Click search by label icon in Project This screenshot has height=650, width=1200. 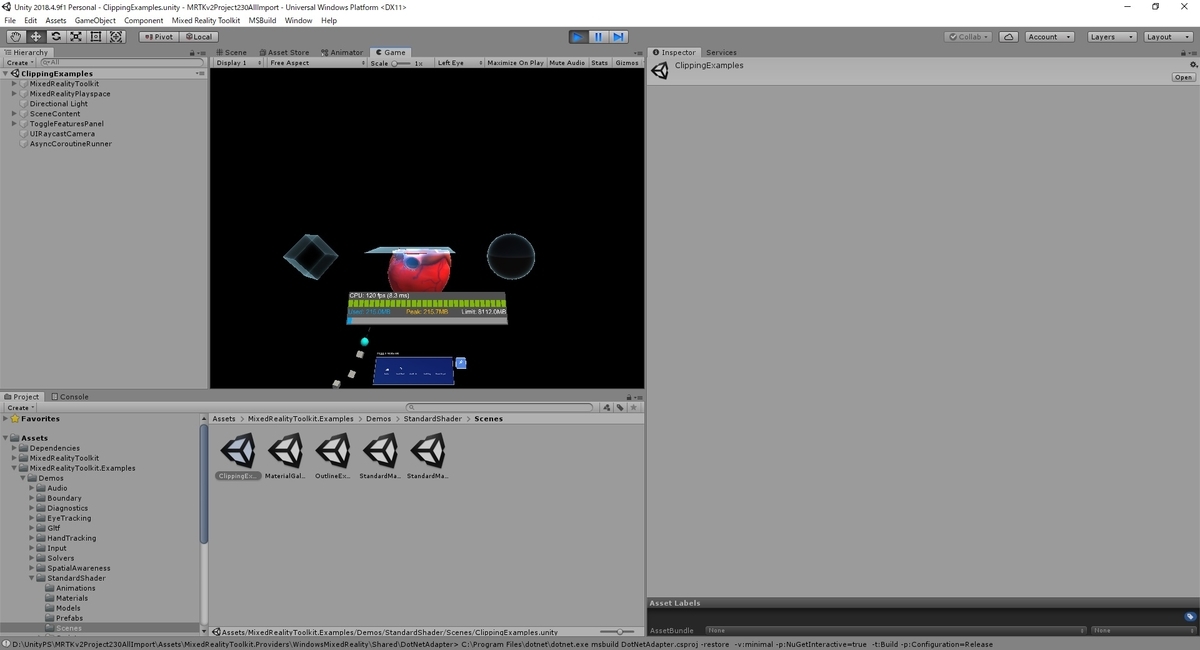pos(620,408)
